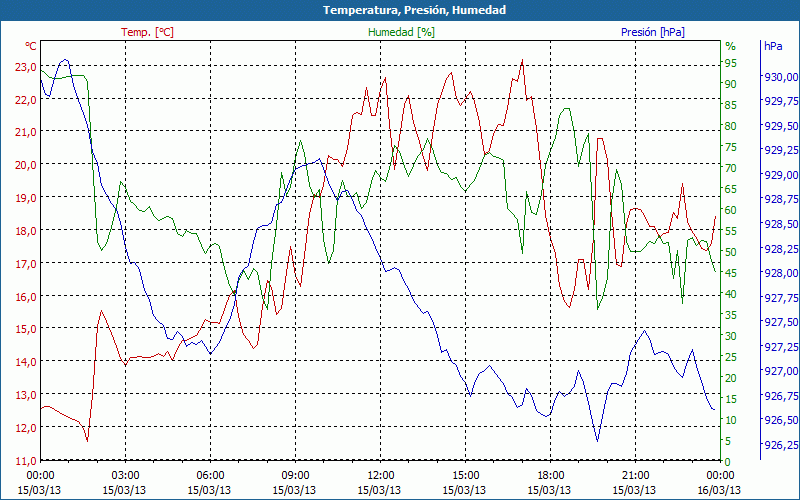
Task: Click pressure axis value 926,75
Action: 780,395
